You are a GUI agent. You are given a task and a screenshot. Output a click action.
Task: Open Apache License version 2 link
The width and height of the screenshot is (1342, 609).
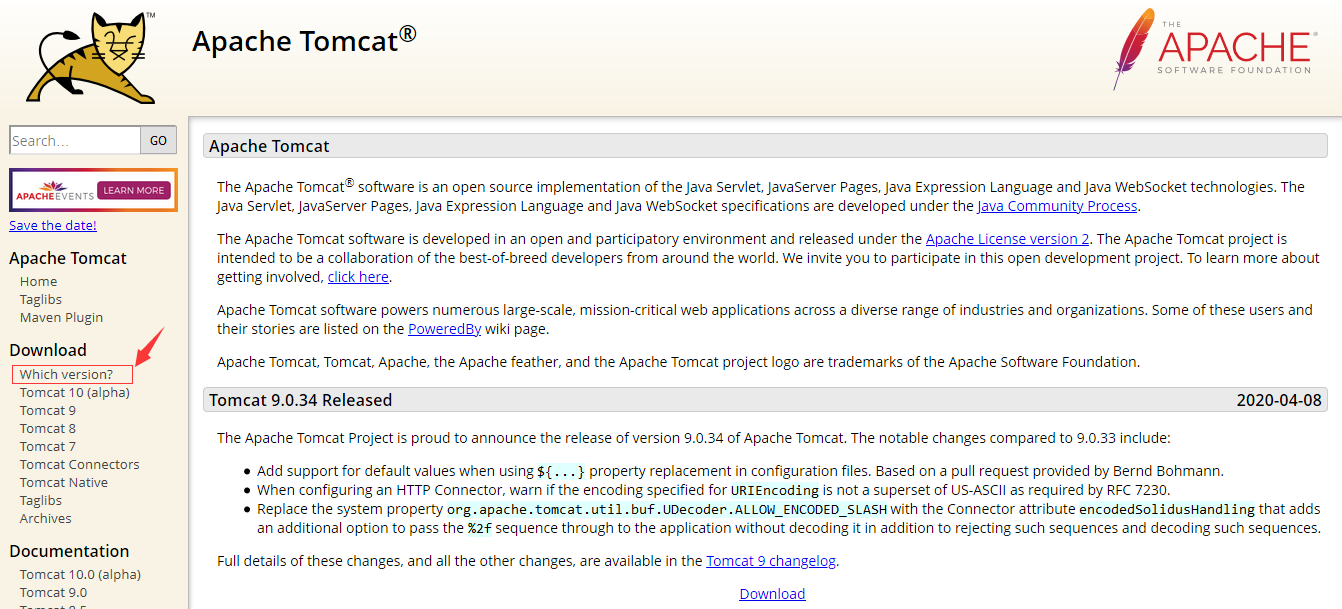pyautogui.click(x=1008, y=239)
